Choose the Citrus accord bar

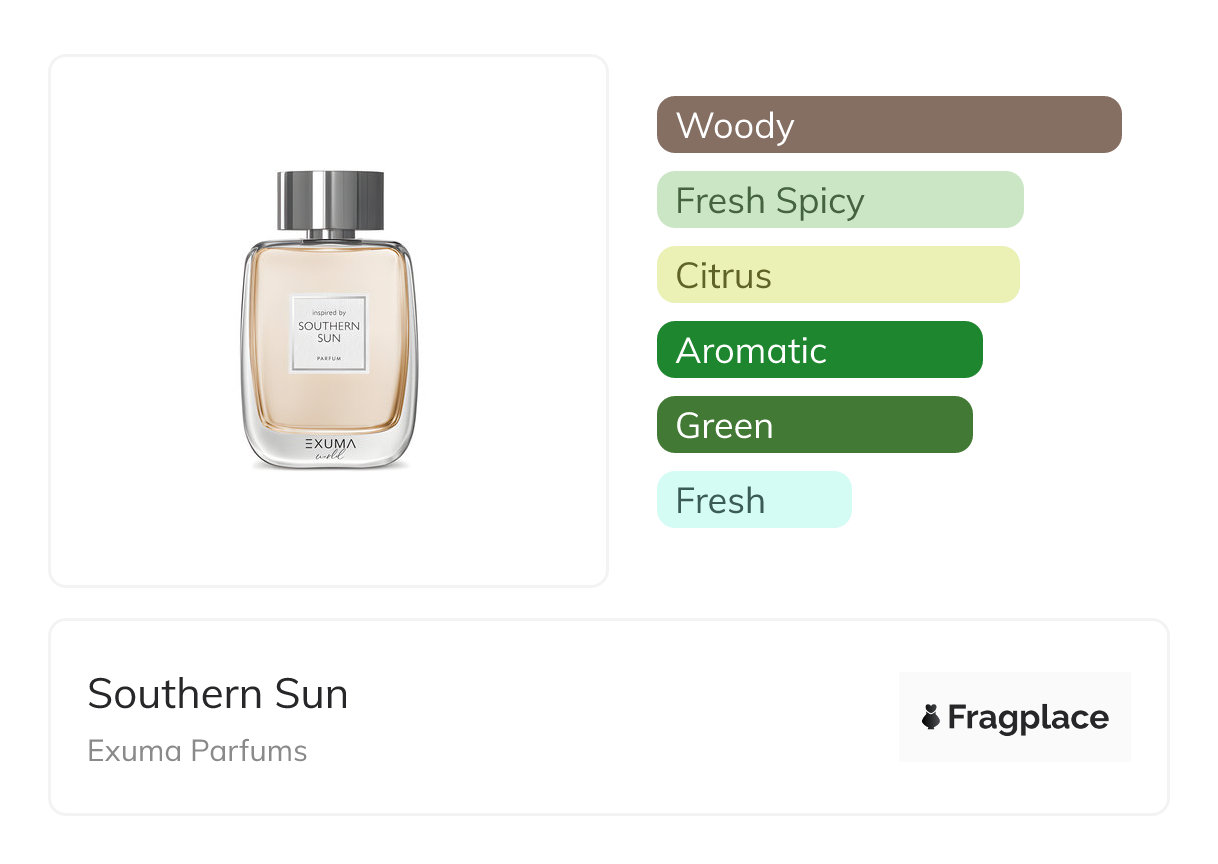[838, 275]
